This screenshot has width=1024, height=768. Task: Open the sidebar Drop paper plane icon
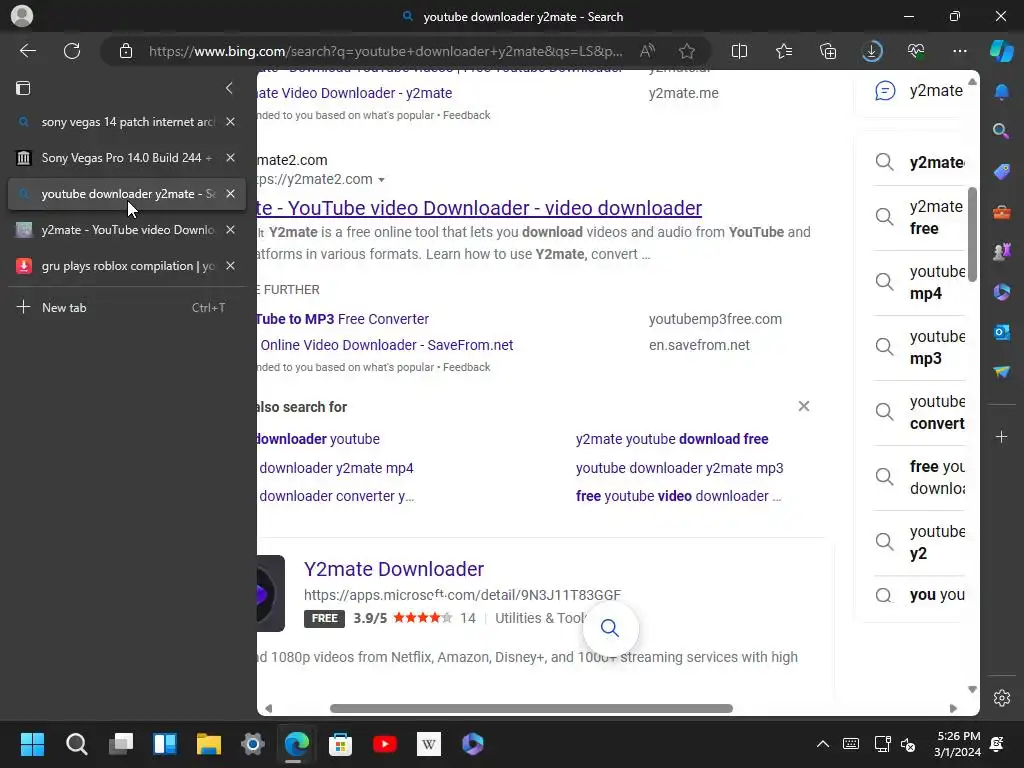1001,372
